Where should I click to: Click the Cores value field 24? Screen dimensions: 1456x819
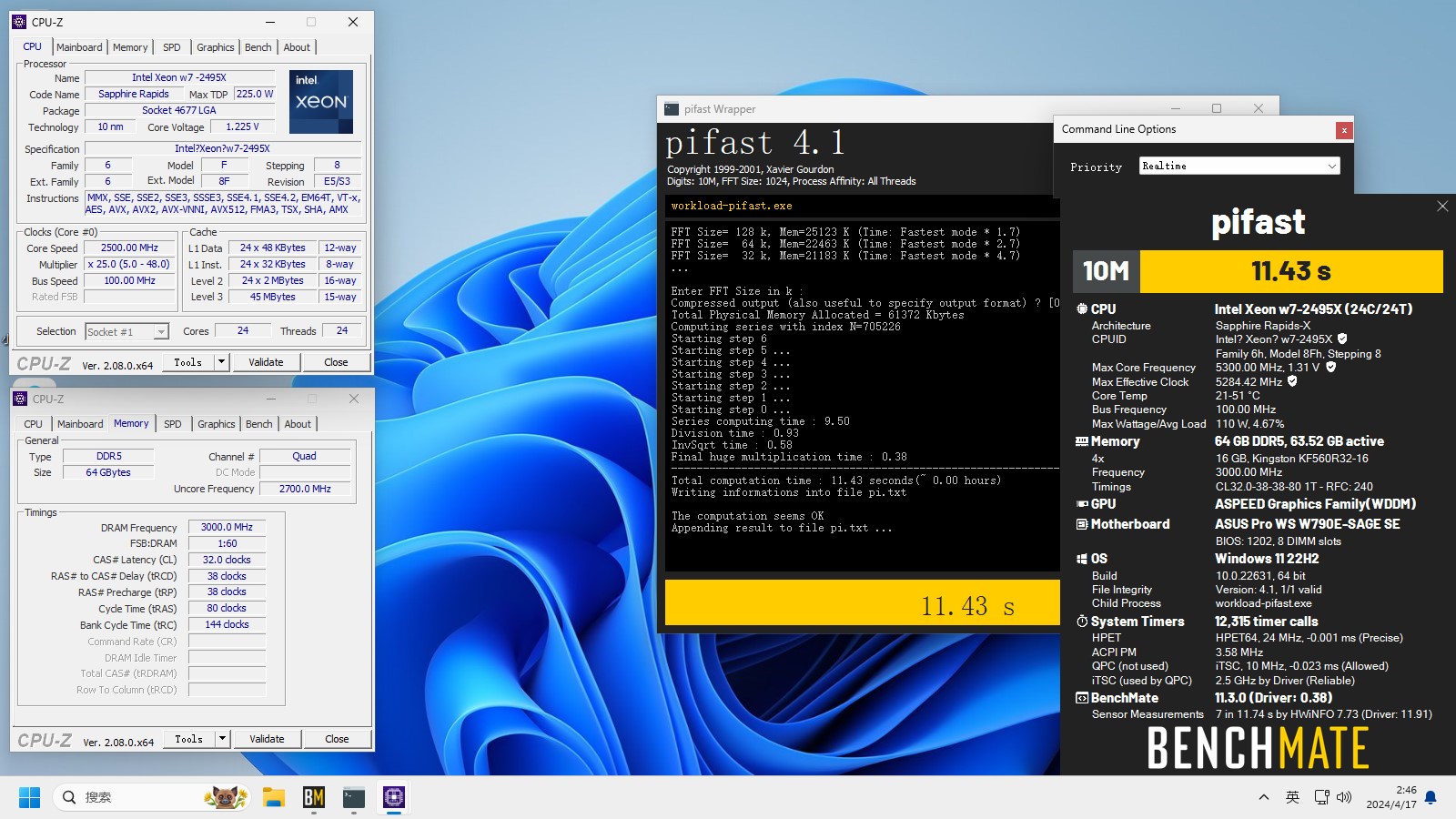point(243,331)
